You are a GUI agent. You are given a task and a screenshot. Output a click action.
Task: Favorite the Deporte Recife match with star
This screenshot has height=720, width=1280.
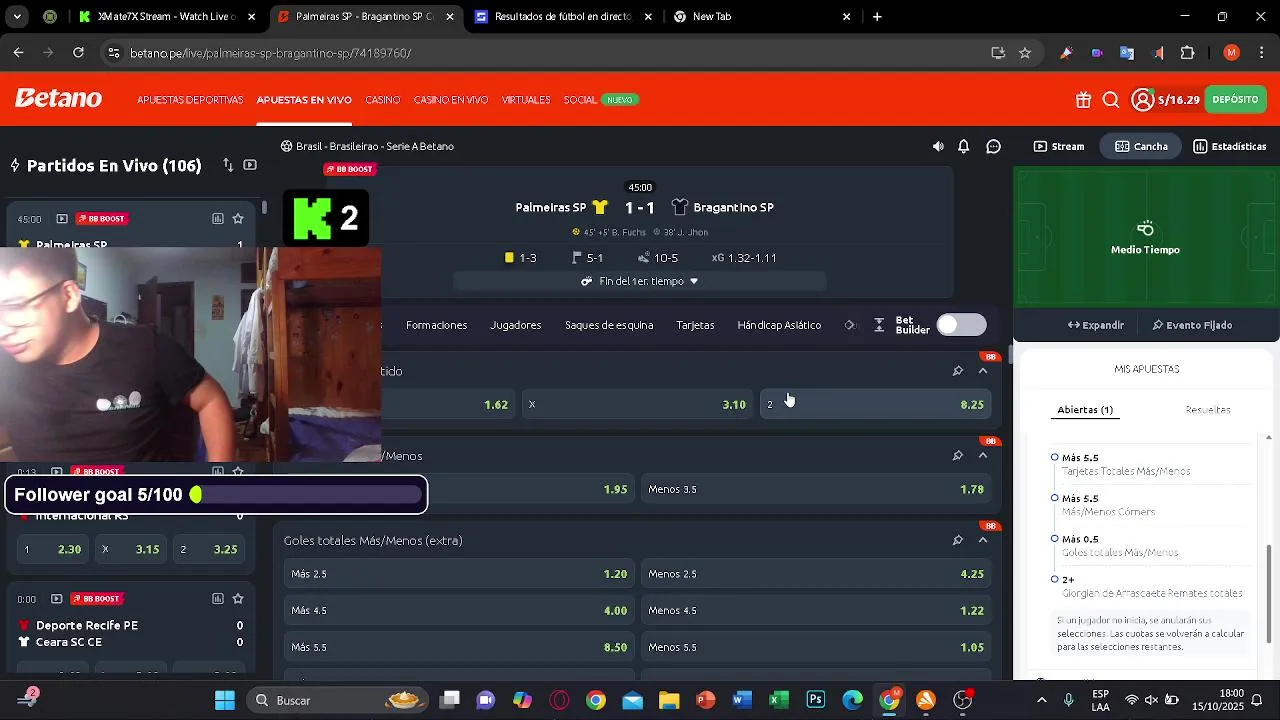[x=238, y=599]
